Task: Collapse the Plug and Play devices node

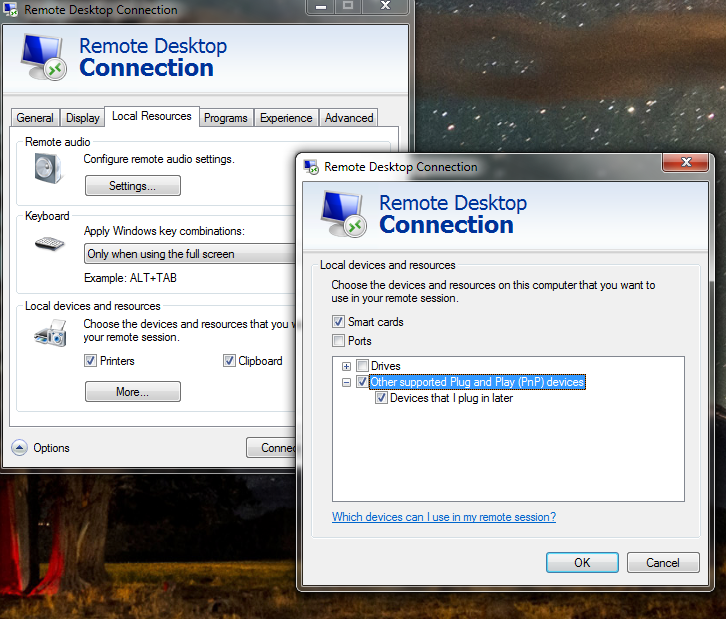Action: tap(346, 382)
